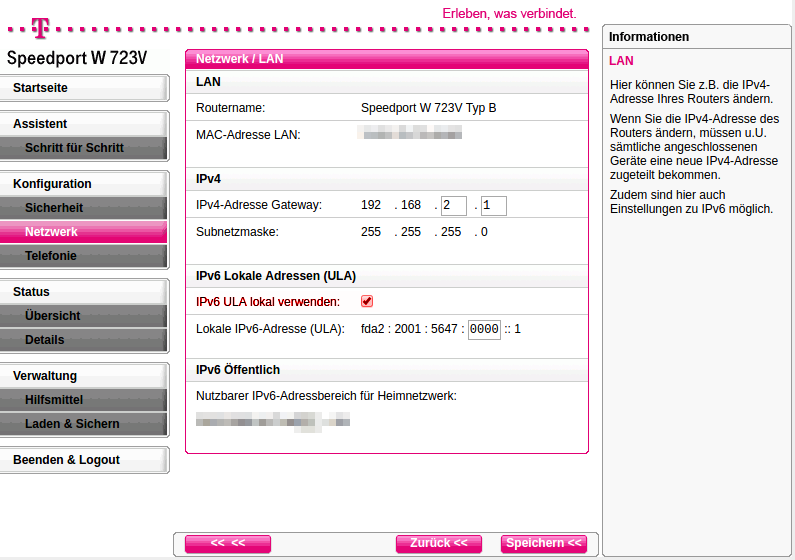Image resolution: width=795 pixels, height=560 pixels.
Task: Open Hilfsmittel tools page
Action: point(84,400)
